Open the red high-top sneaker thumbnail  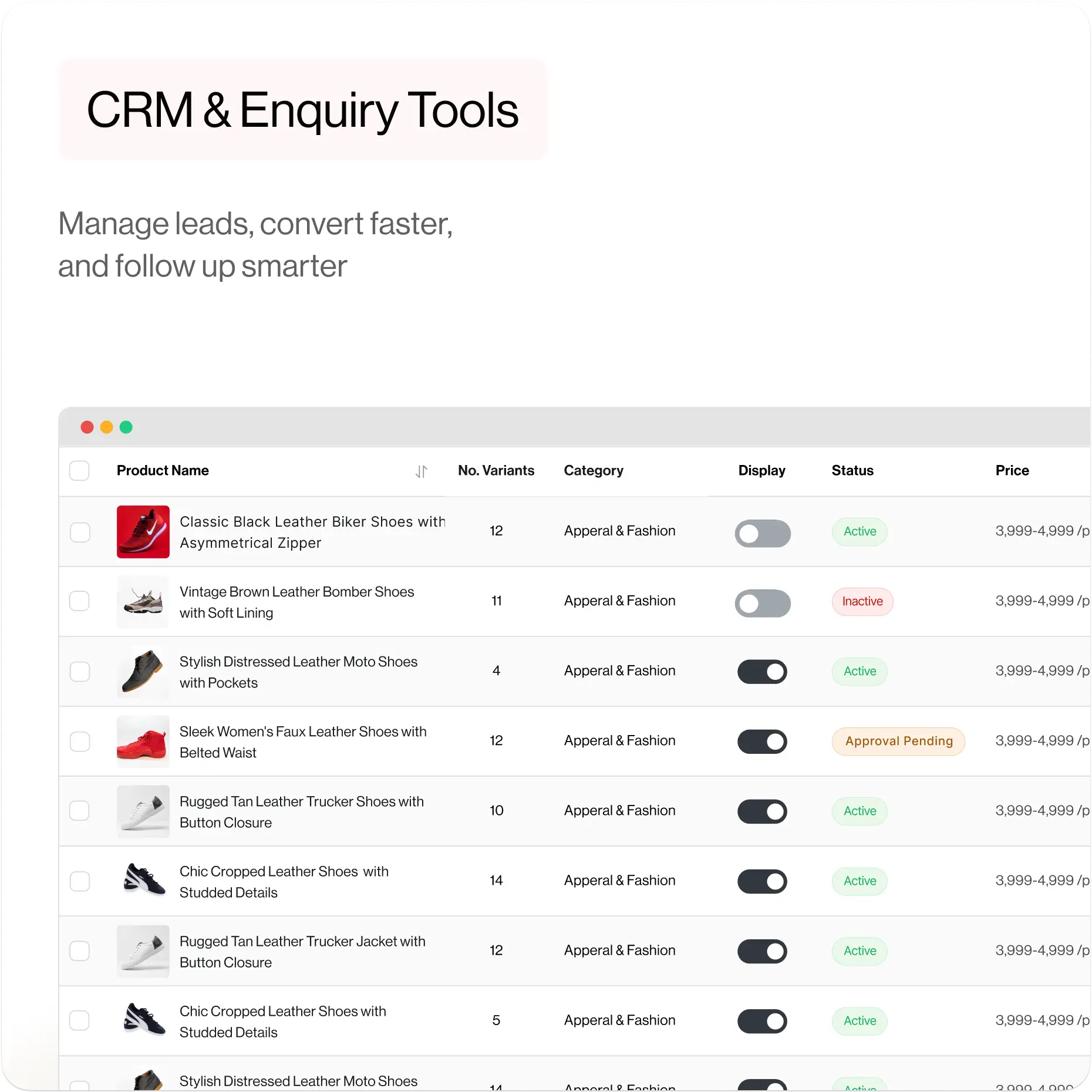coord(143,742)
